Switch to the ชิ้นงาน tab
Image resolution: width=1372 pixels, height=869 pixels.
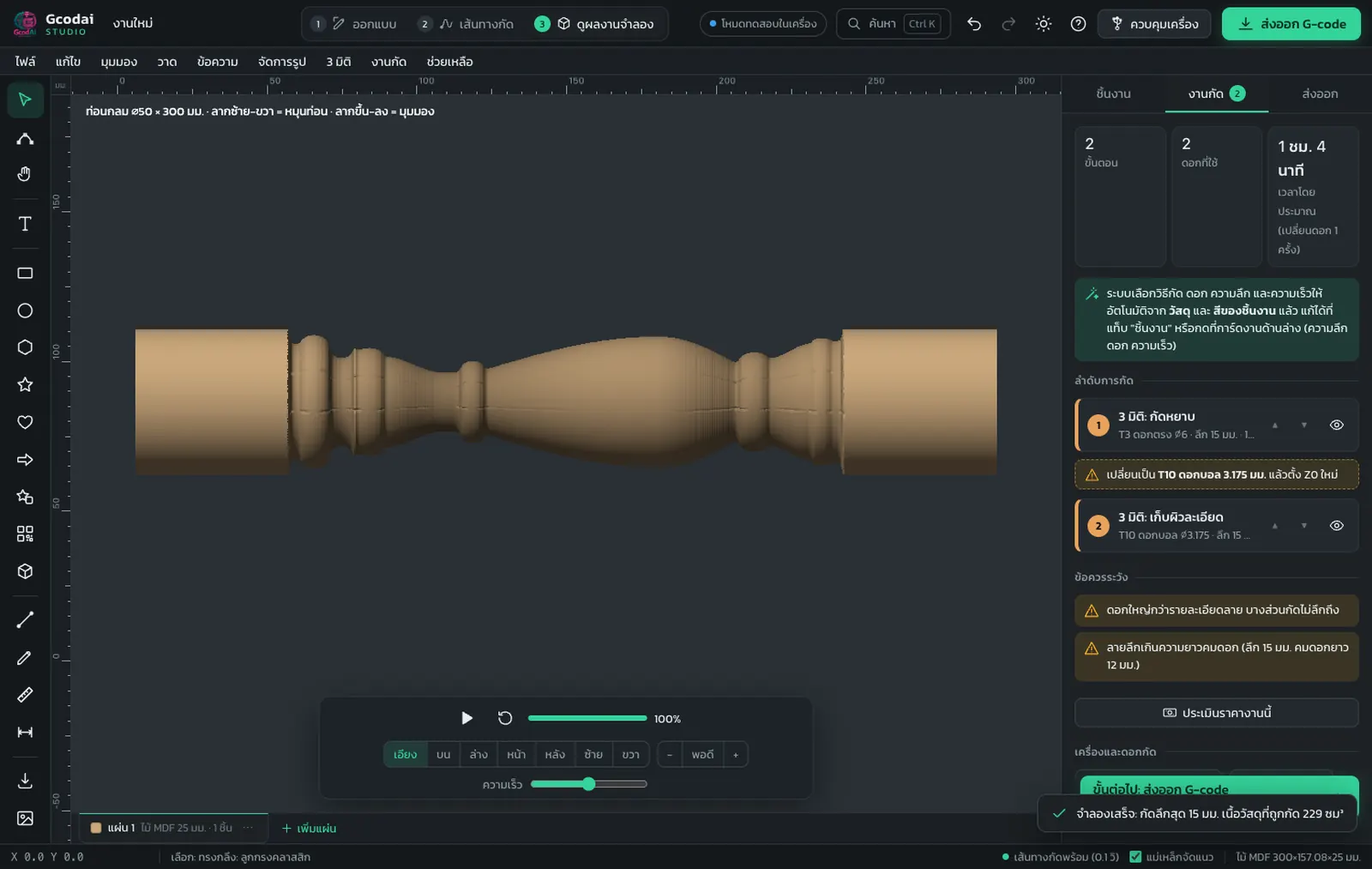(1113, 94)
